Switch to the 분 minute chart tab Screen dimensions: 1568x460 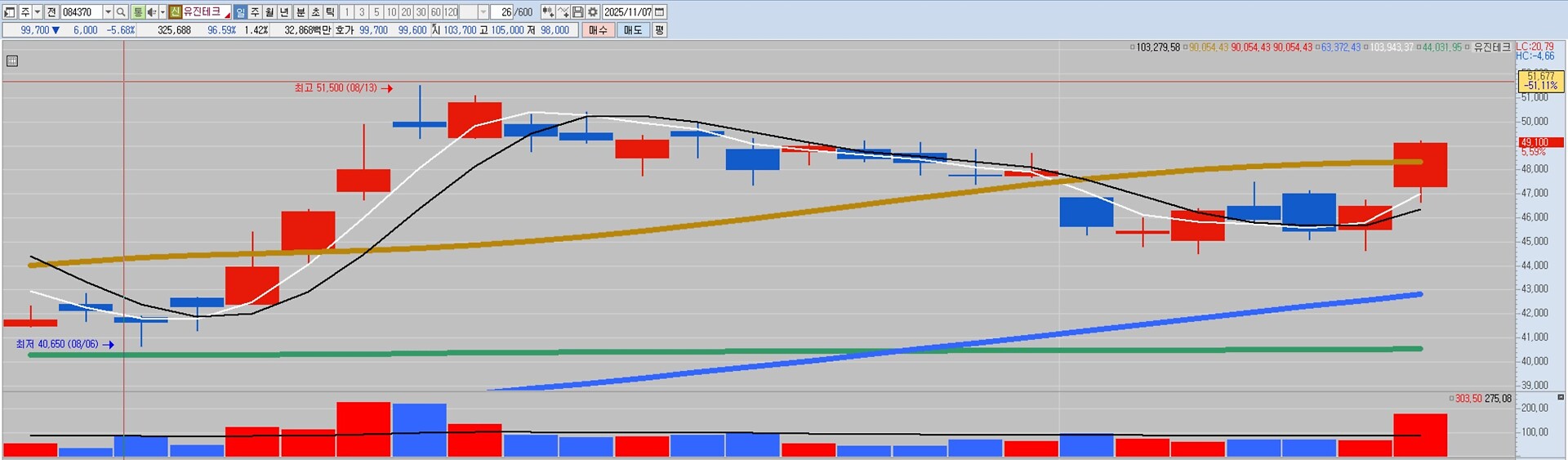tap(300, 12)
